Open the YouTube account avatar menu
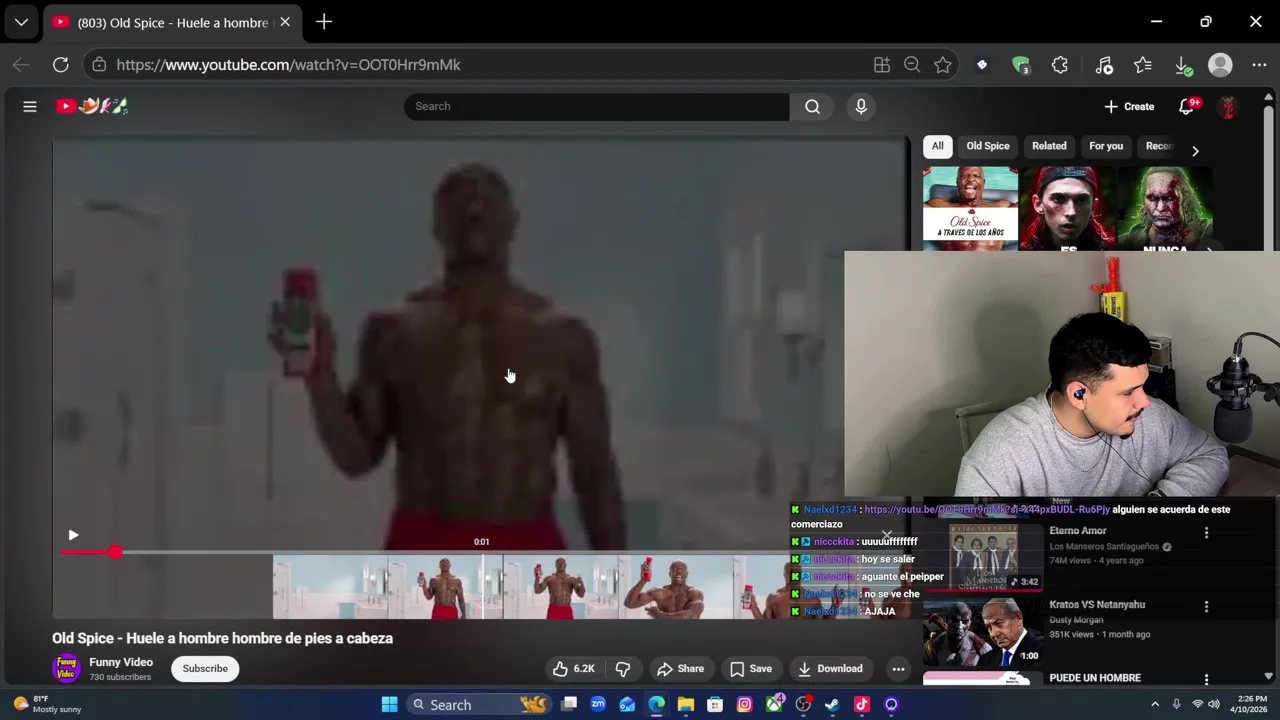 1228,106
